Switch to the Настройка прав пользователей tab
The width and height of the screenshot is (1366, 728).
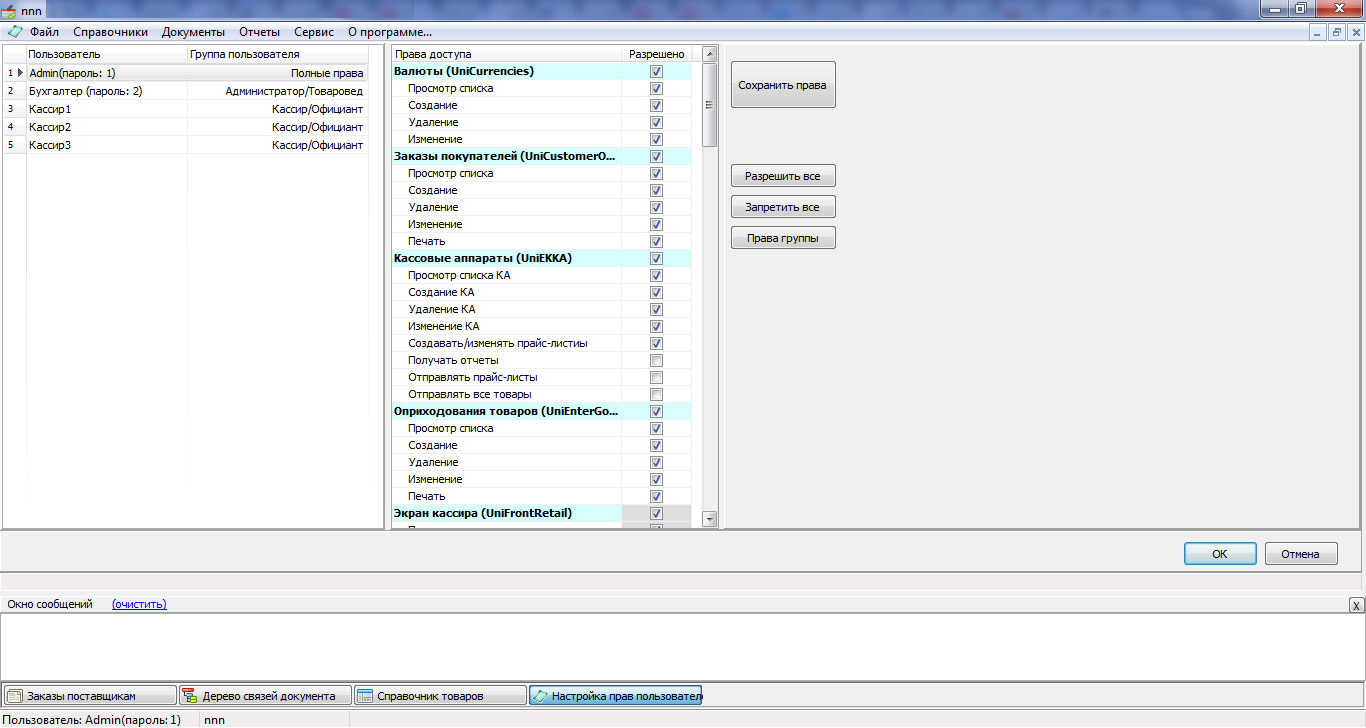click(615, 695)
